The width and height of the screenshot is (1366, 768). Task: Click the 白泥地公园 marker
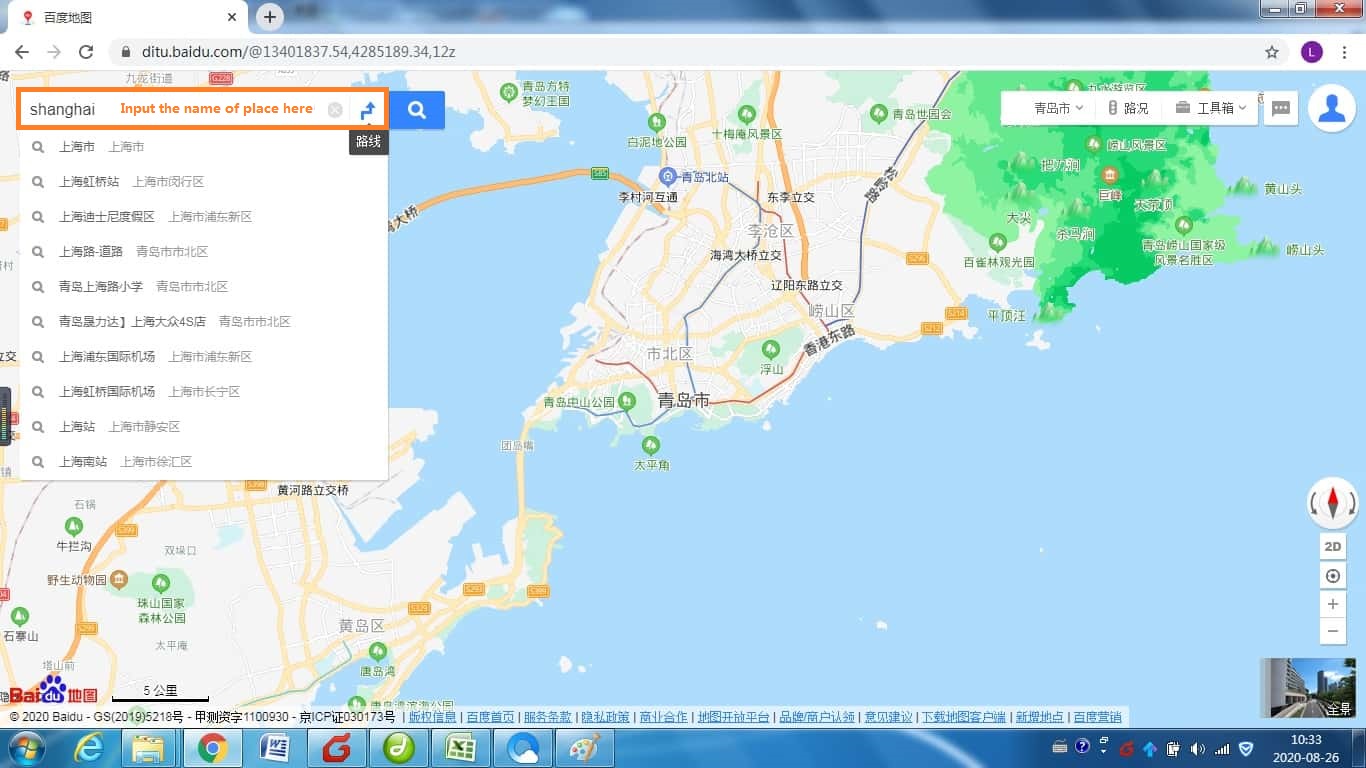coord(656,122)
